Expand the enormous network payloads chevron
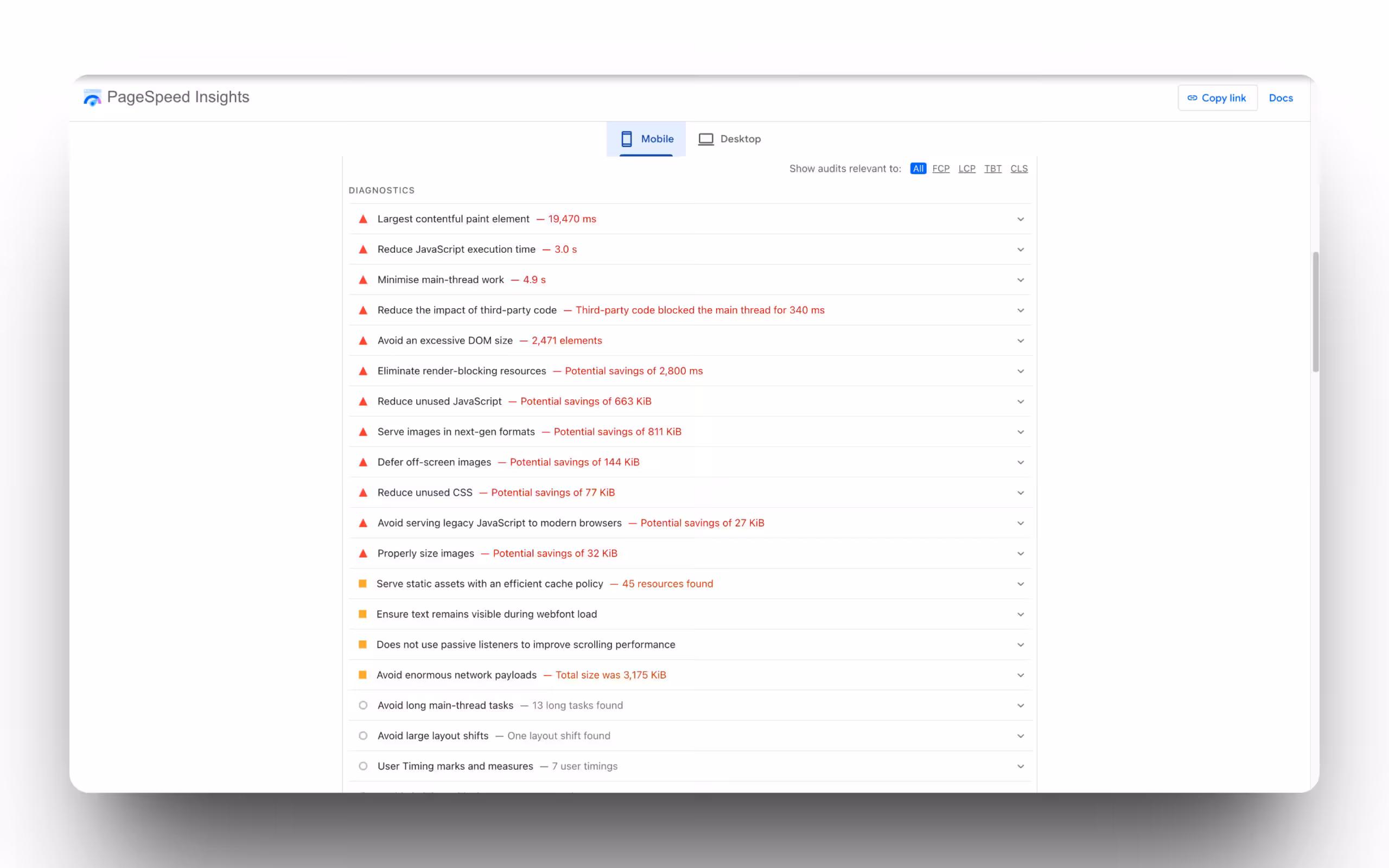This screenshot has height=868, width=1389. [x=1021, y=676]
